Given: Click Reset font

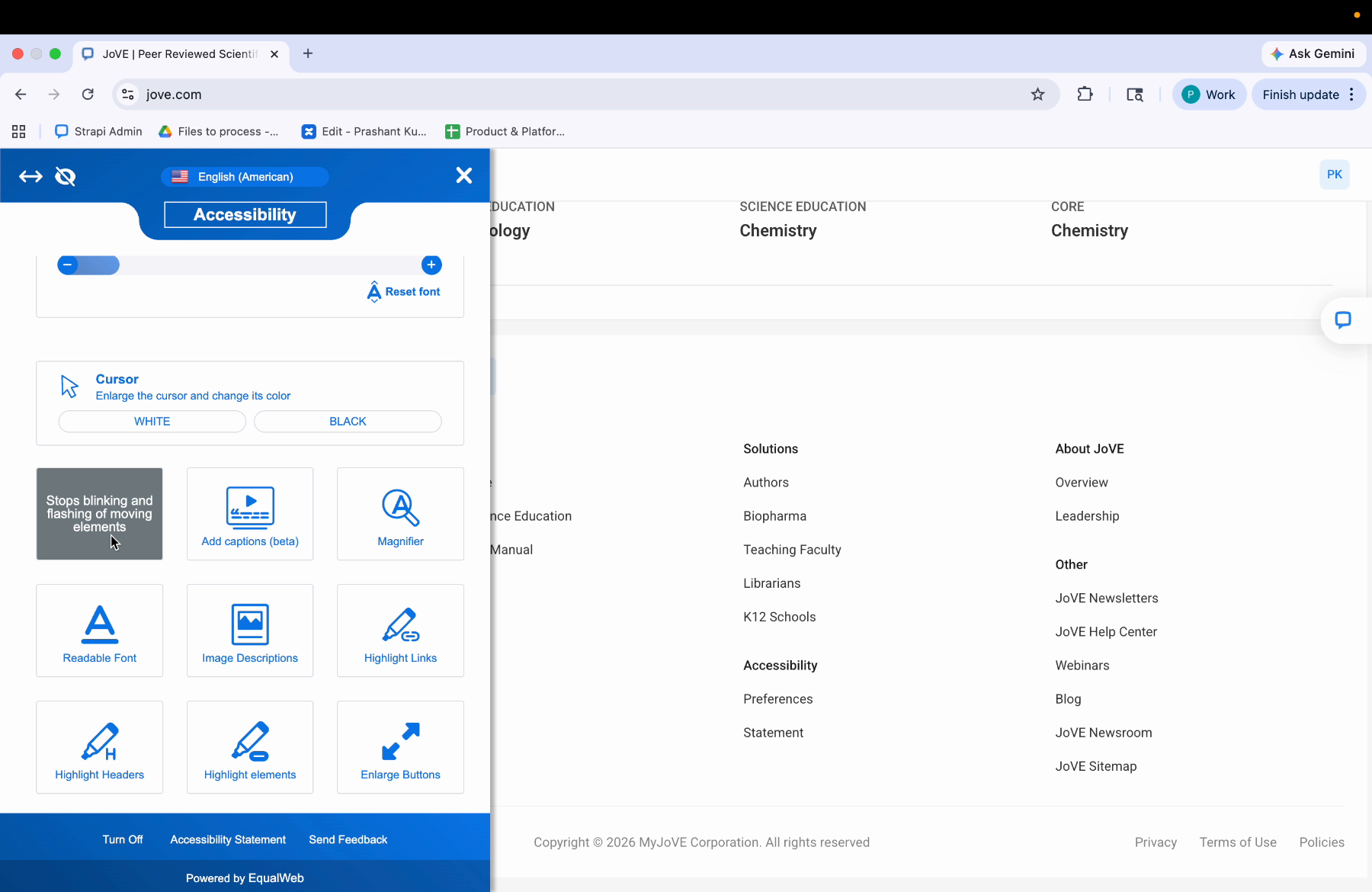Looking at the screenshot, I should tap(404, 292).
